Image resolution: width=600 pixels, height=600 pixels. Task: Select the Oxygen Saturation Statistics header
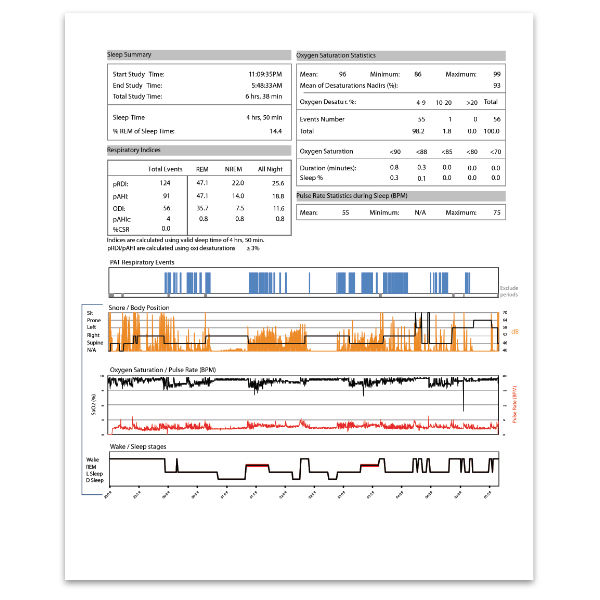point(401,55)
